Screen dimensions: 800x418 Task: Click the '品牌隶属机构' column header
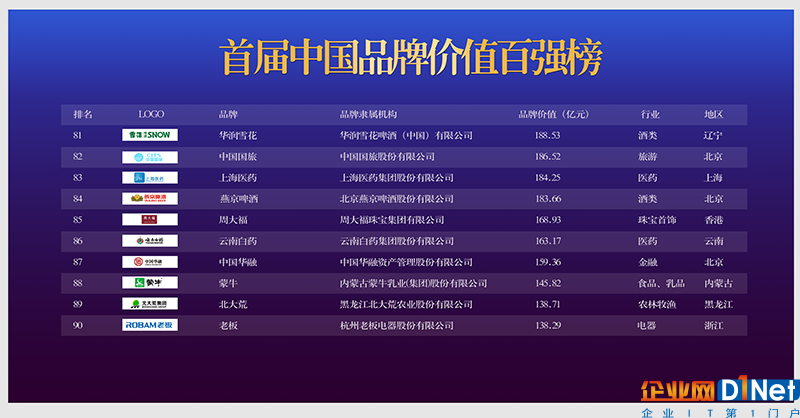368,114
